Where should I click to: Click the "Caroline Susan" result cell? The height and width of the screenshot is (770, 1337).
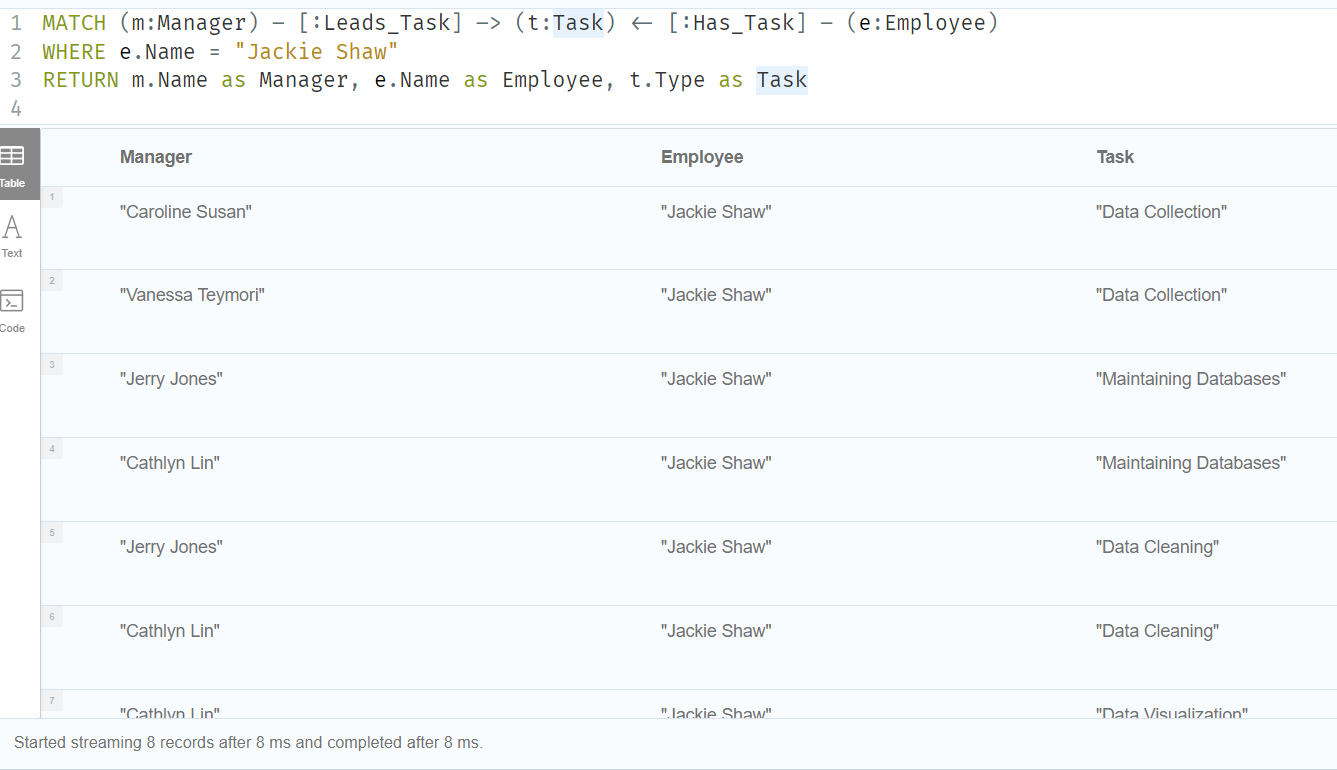pos(185,211)
